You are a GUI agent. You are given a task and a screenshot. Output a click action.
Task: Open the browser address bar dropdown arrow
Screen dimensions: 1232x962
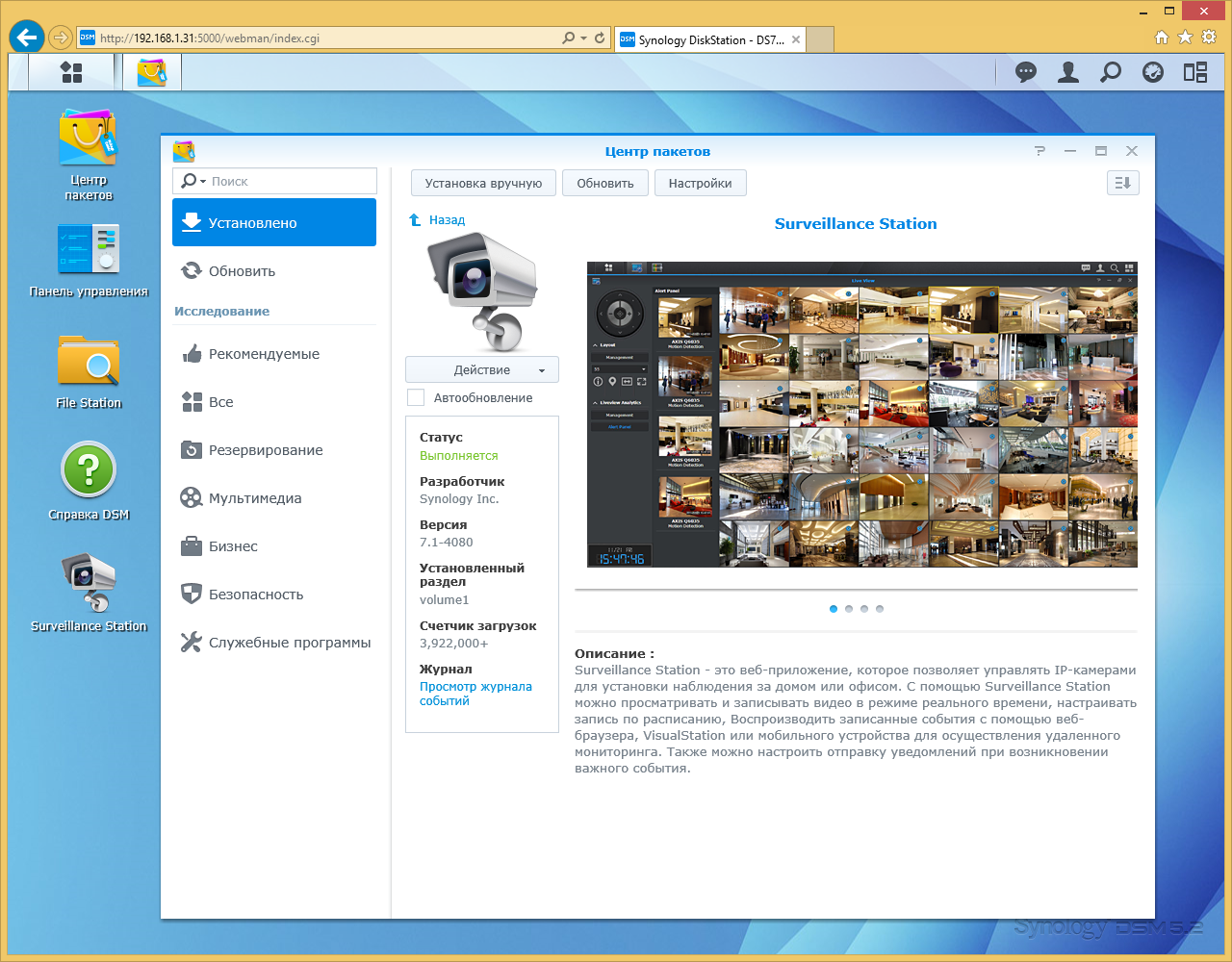(x=583, y=38)
